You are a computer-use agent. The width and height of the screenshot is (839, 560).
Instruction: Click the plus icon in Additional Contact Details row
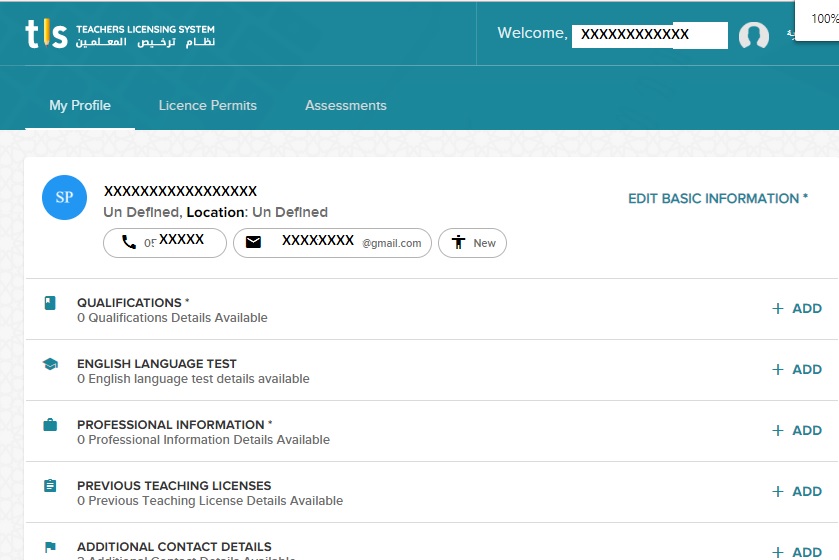pos(778,552)
